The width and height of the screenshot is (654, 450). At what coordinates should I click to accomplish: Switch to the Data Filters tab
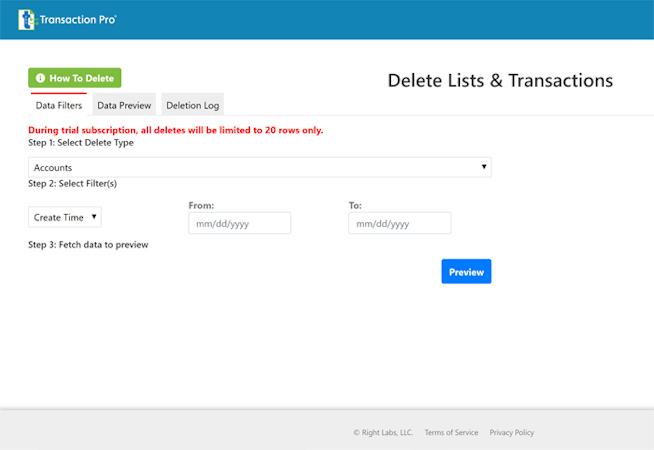[x=59, y=105]
